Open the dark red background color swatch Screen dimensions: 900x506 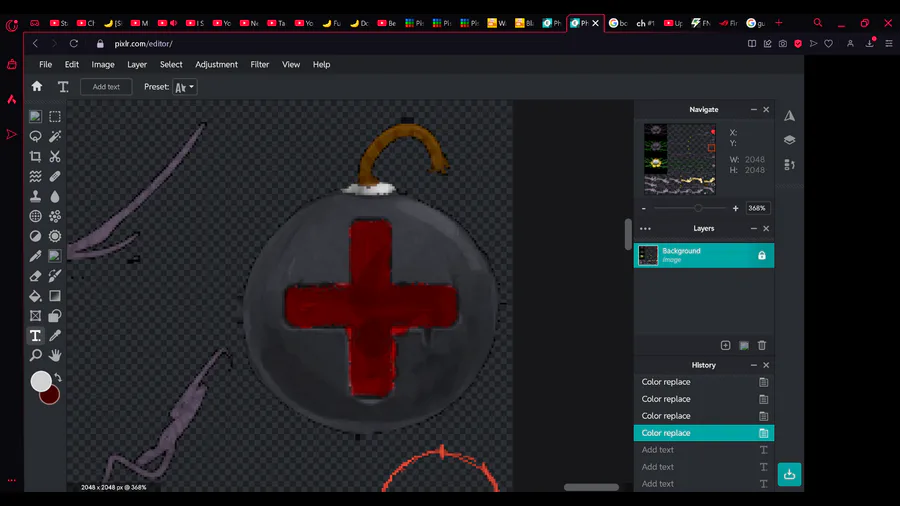tap(53, 397)
